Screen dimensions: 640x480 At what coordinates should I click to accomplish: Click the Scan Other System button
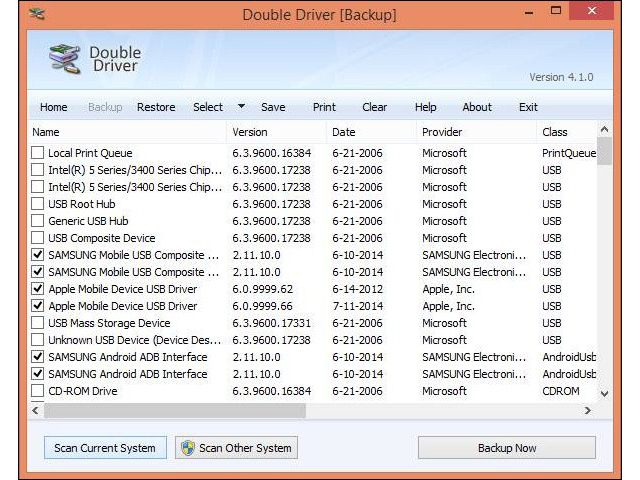(236, 448)
